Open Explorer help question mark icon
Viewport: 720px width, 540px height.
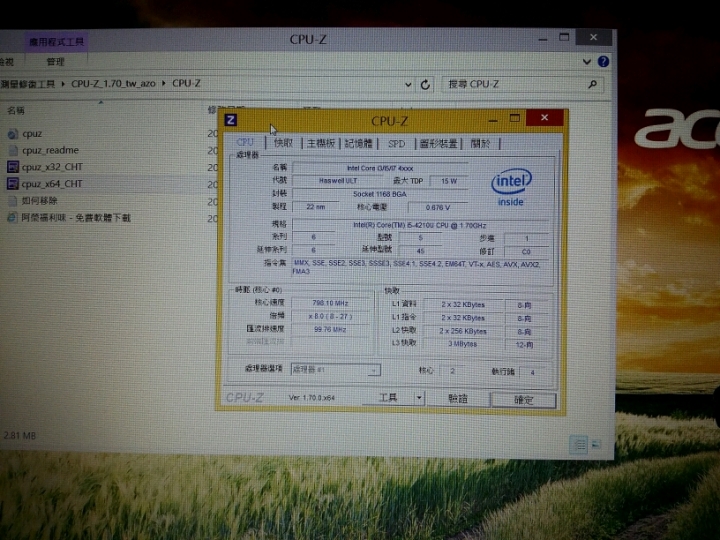coord(603,62)
